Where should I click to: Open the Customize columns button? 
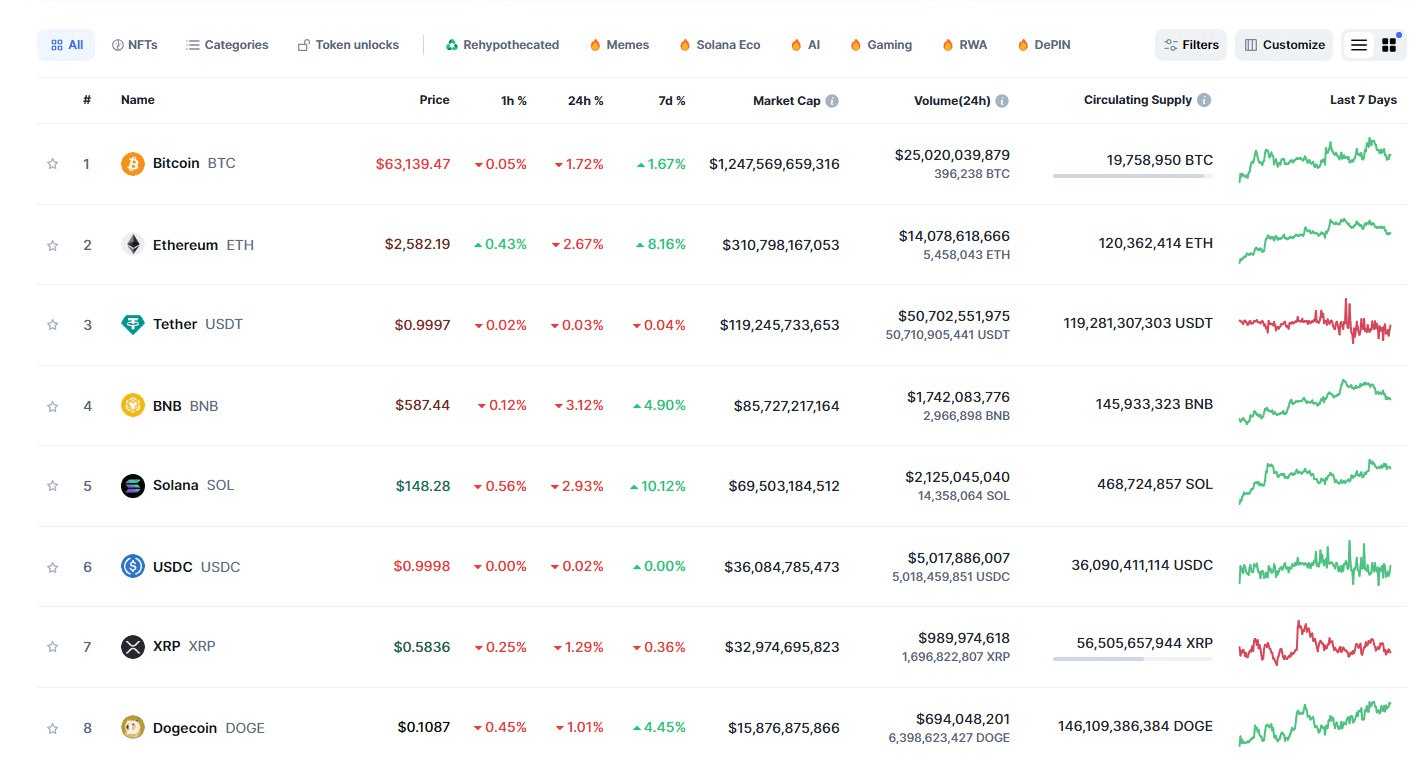point(1284,45)
